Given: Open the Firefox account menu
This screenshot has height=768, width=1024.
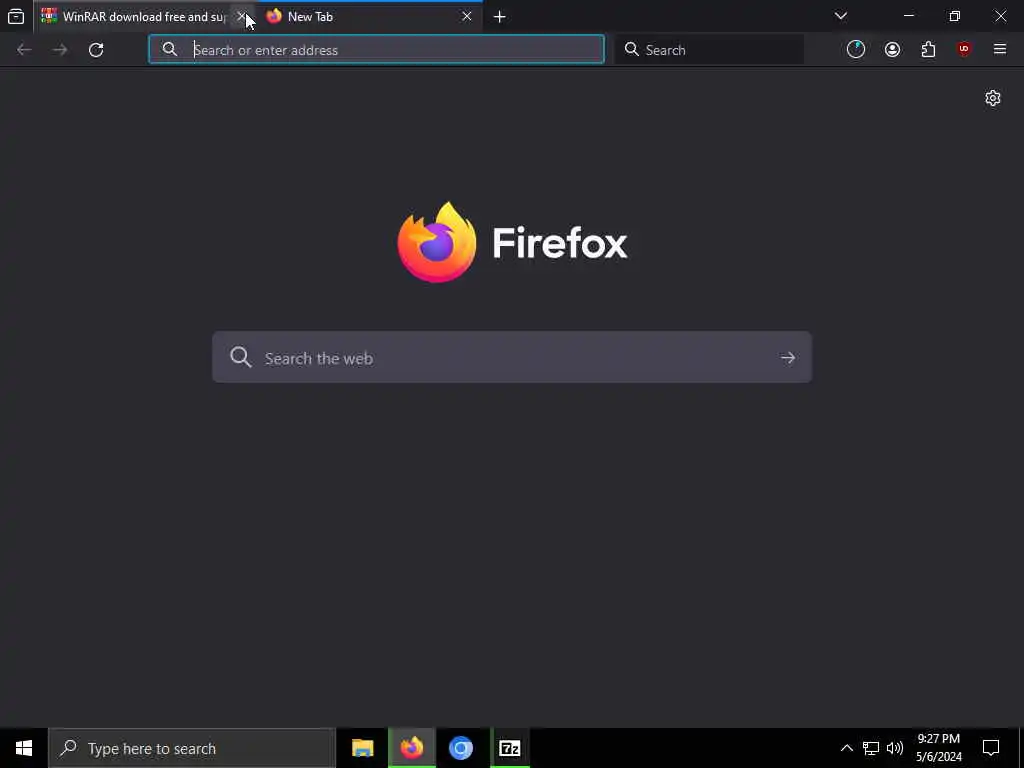Looking at the screenshot, I should tap(892, 50).
